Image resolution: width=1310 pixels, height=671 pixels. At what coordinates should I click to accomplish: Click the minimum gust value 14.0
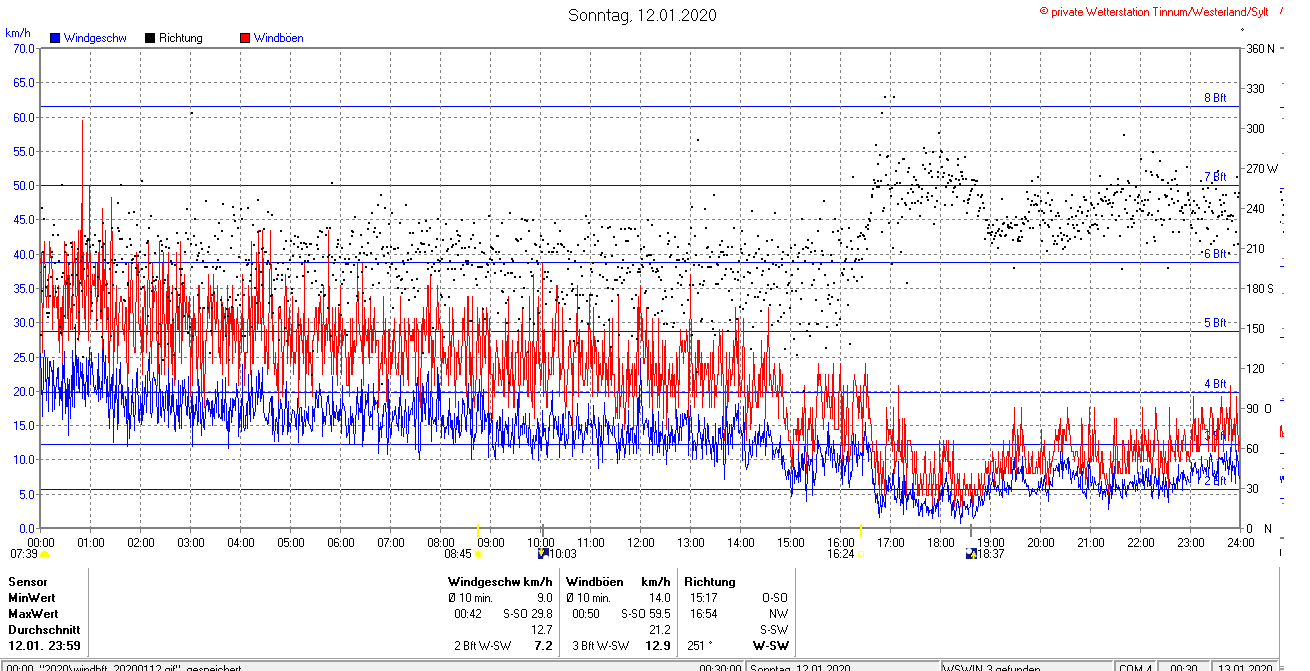pos(659,598)
